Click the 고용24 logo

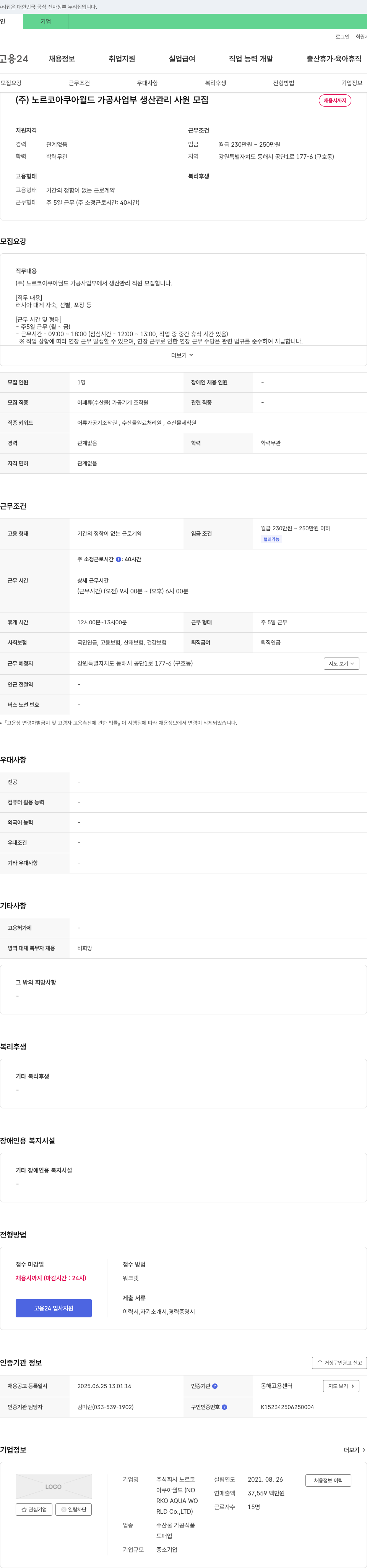pyautogui.click(x=14, y=59)
